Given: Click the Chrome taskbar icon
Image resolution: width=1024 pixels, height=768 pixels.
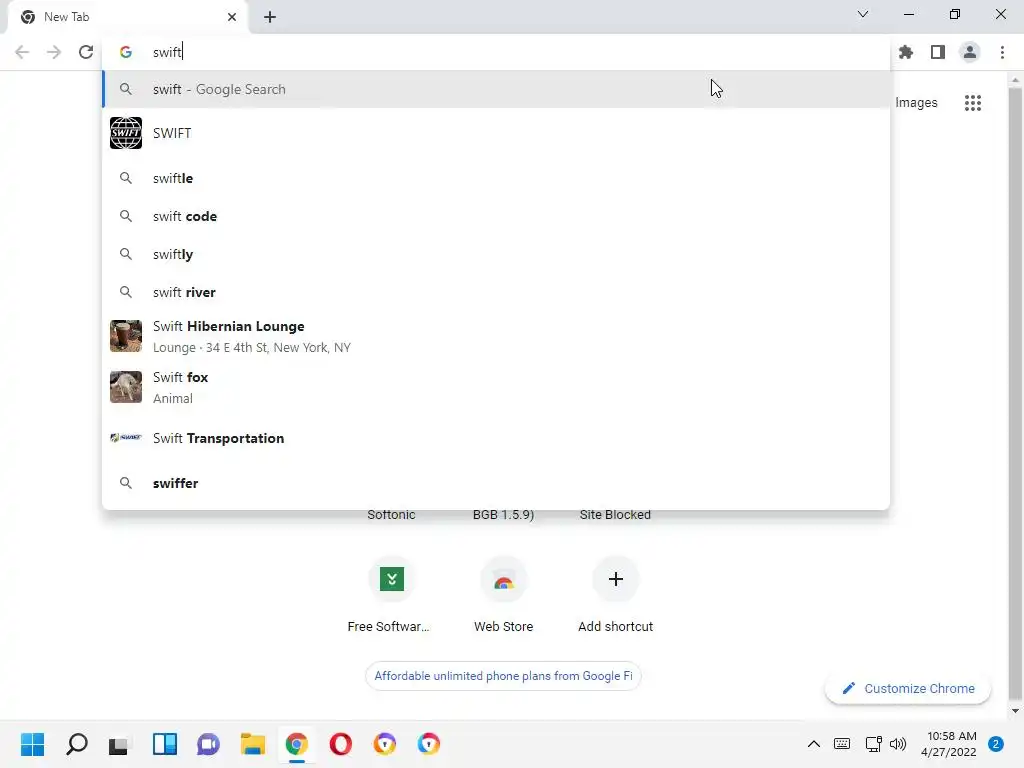Looking at the screenshot, I should [x=296, y=744].
